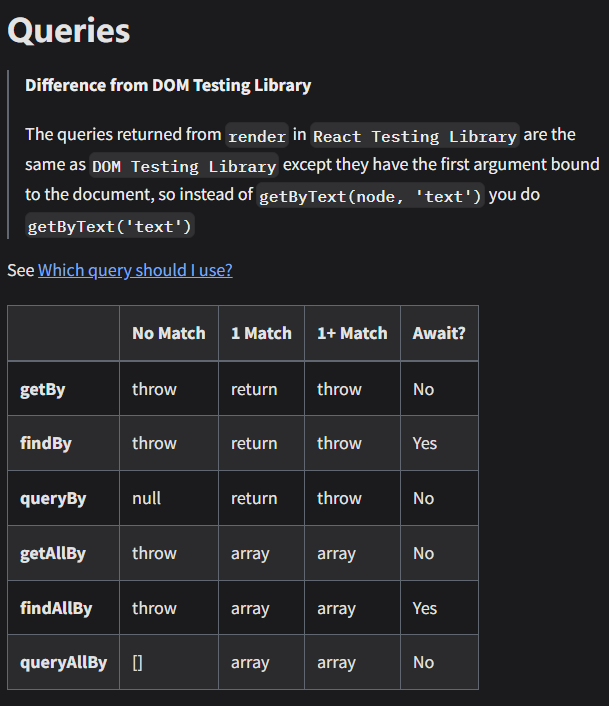609x706 pixels.
Task: Select the findAllBy row label
Action: pyautogui.click(x=56, y=608)
